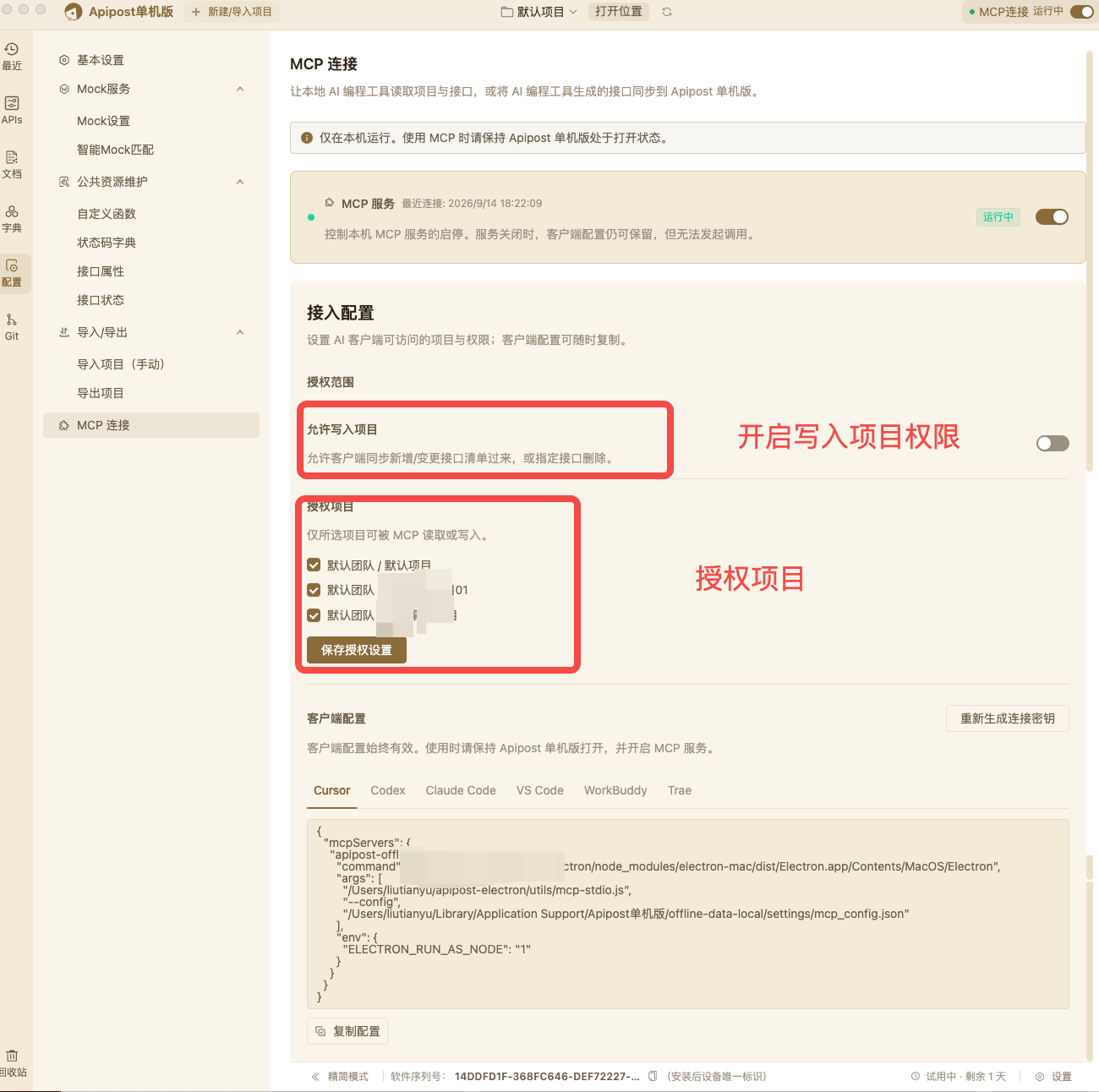Click the 打开位置 button
The image size is (1099, 1092).
(619, 12)
